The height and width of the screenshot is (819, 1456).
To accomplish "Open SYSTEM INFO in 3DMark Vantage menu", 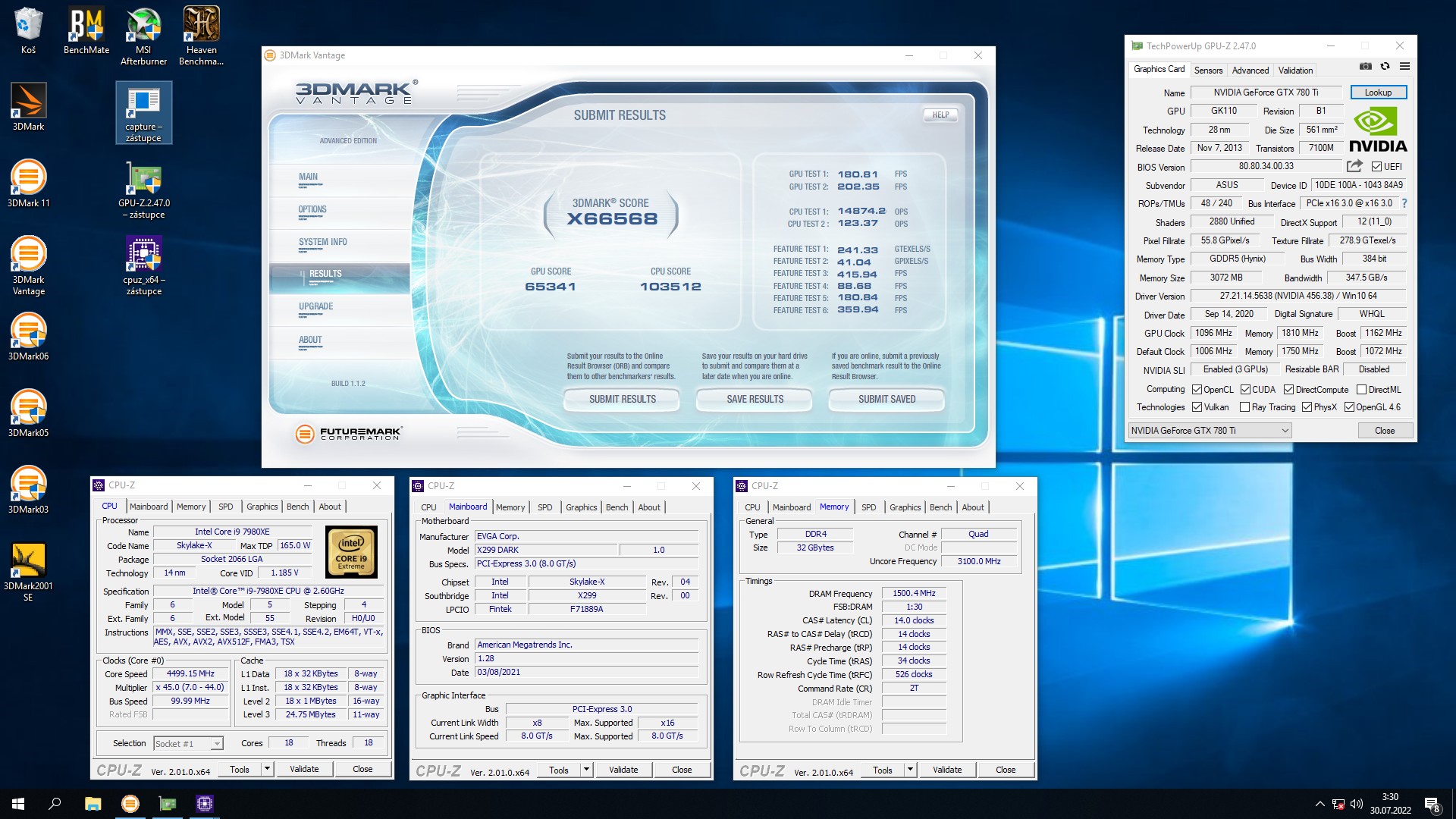I will pos(323,242).
